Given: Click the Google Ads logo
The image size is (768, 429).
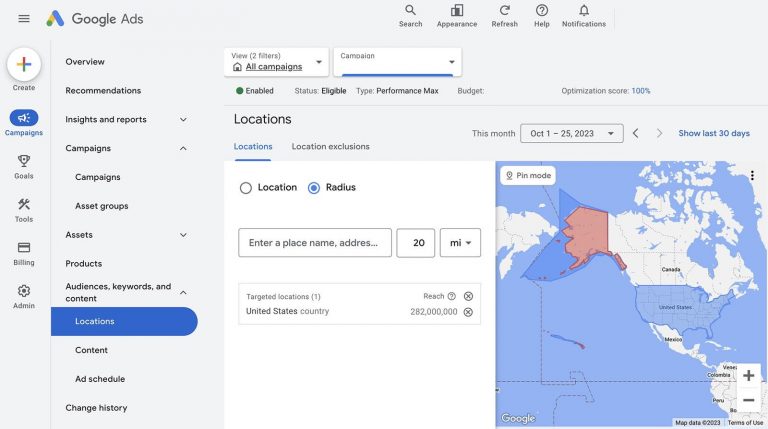Looking at the screenshot, I should pos(95,19).
